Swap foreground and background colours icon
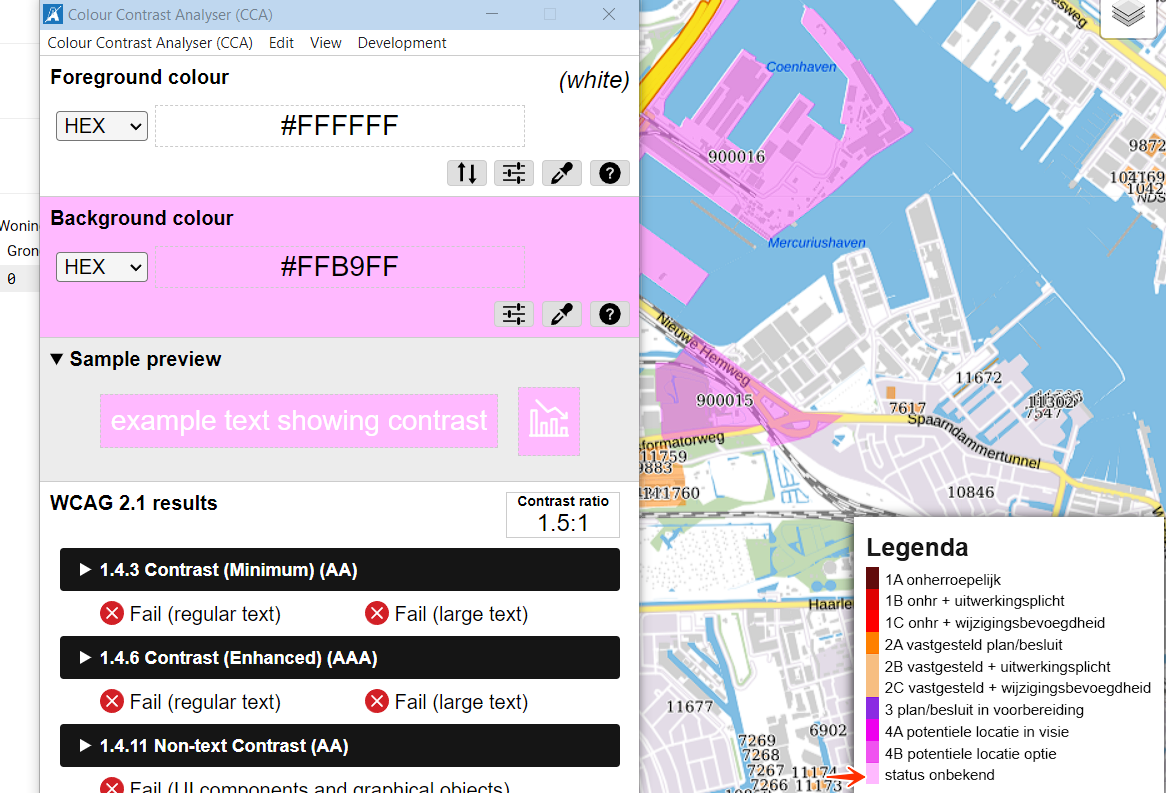This screenshot has width=1166, height=793. coord(466,173)
